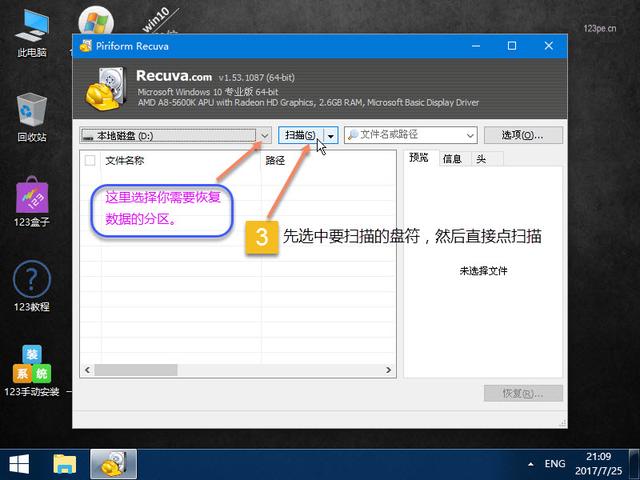
Task: Close the Piriform Recuva window
Action: pyautogui.click(x=549, y=46)
